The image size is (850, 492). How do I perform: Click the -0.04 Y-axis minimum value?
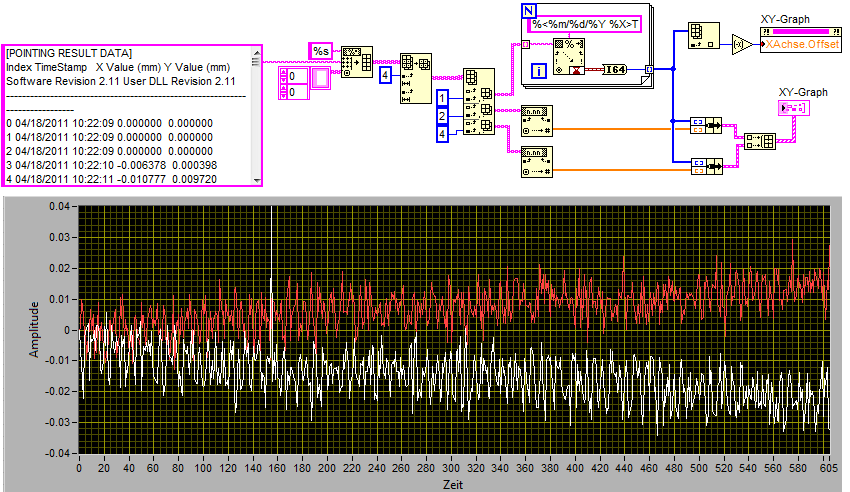click(57, 453)
